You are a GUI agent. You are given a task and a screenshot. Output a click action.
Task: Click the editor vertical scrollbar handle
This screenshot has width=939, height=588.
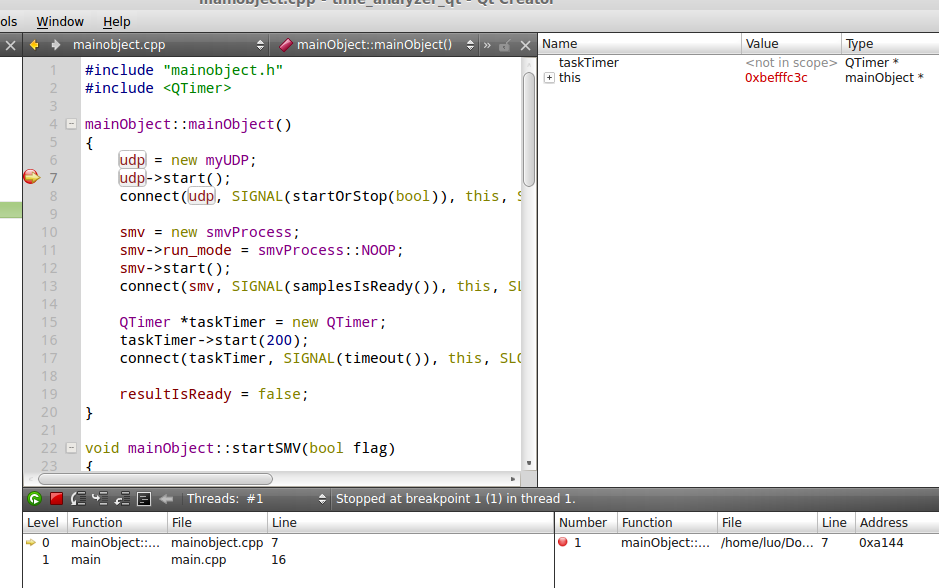pyautogui.click(x=529, y=129)
